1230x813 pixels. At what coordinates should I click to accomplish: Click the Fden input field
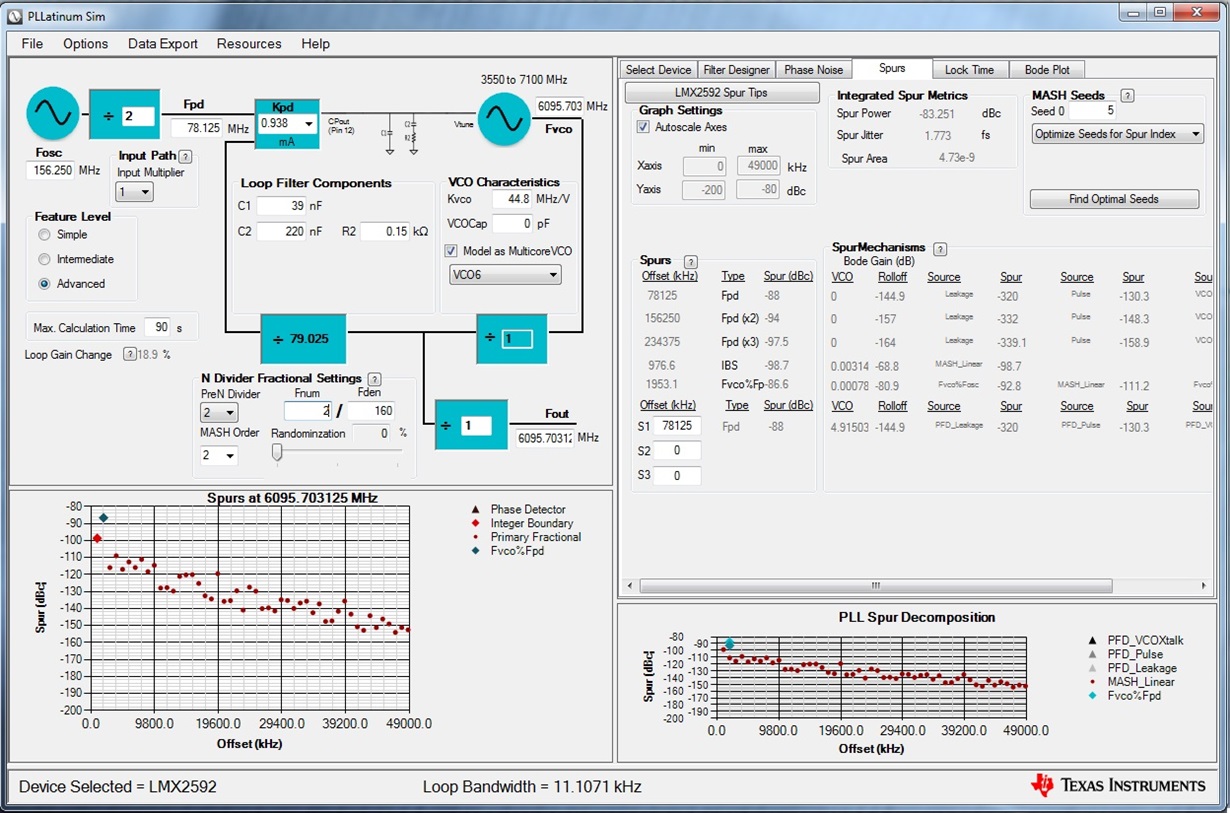pyautogui.click(x=370, y=410)
